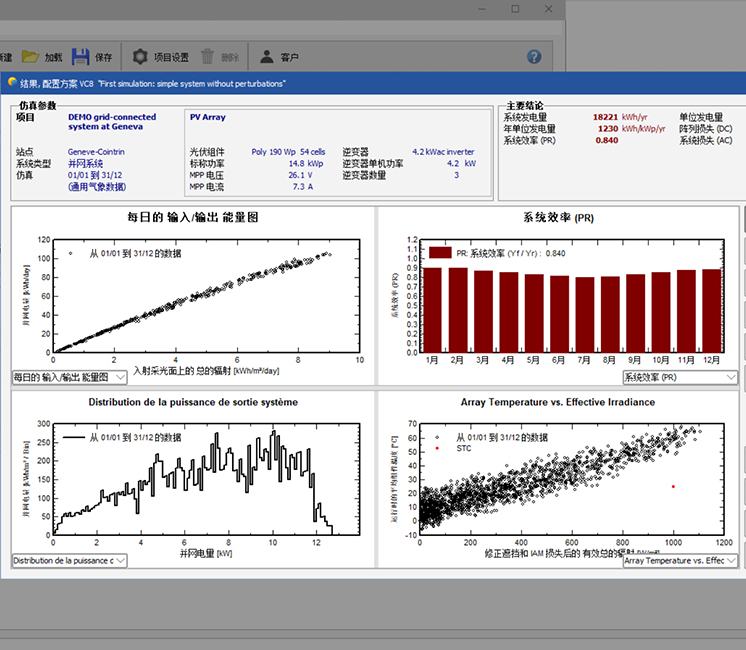Click the January (1月) PR bar
Viewport: 746px width, 650px height.
pyautogui.click(x=432, y=310)
